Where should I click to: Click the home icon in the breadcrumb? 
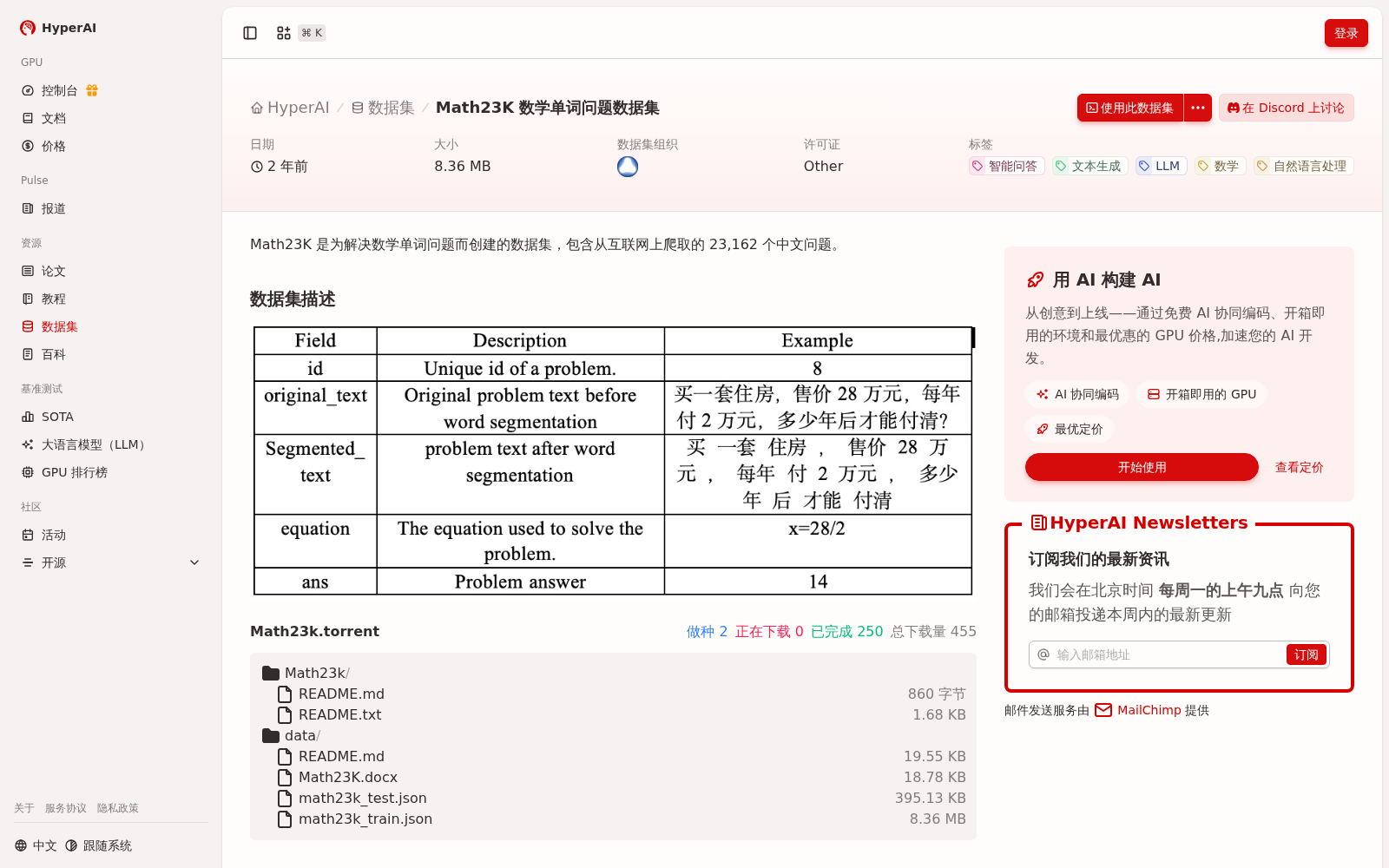257,108
